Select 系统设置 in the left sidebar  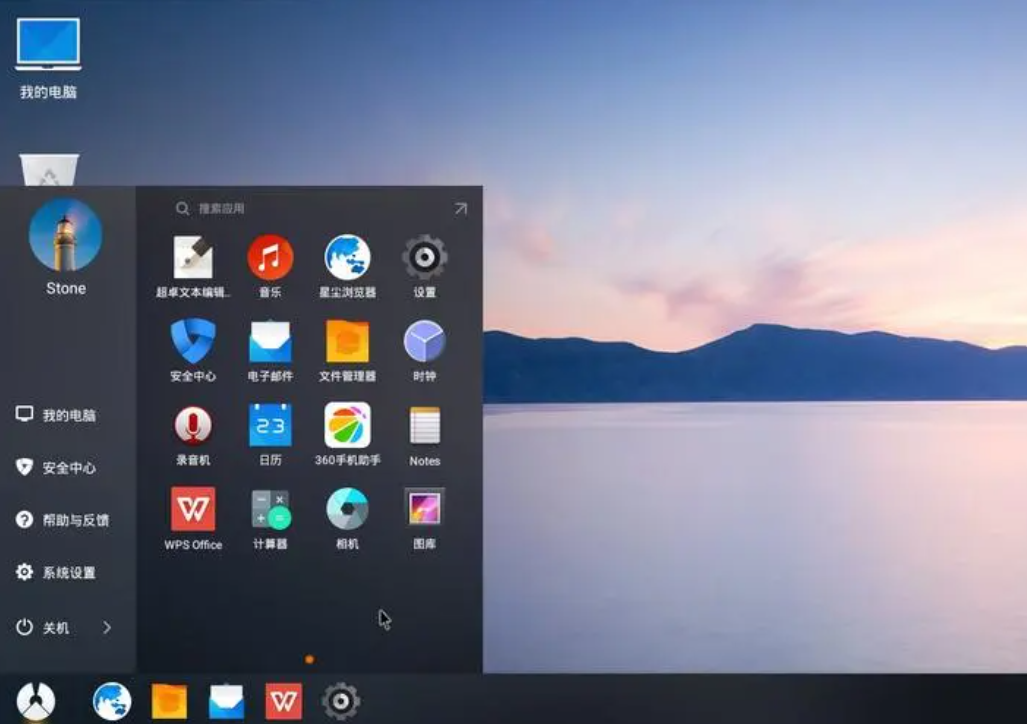(x=68, y=573)
